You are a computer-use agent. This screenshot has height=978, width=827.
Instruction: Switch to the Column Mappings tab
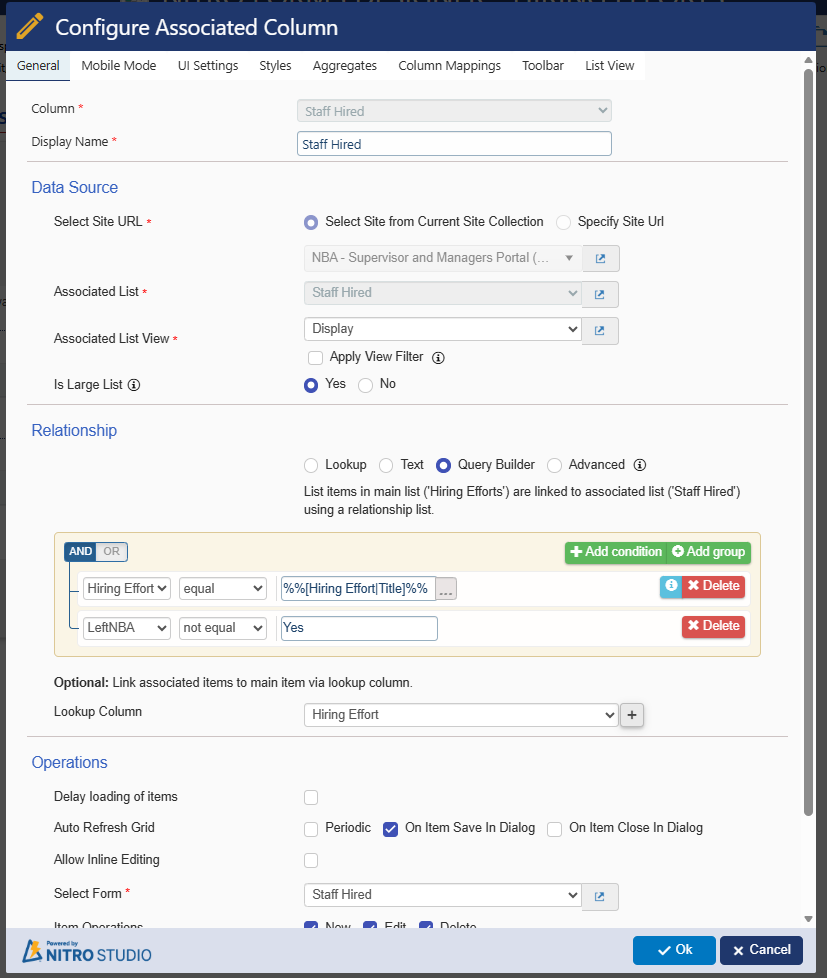click(449, 66)
